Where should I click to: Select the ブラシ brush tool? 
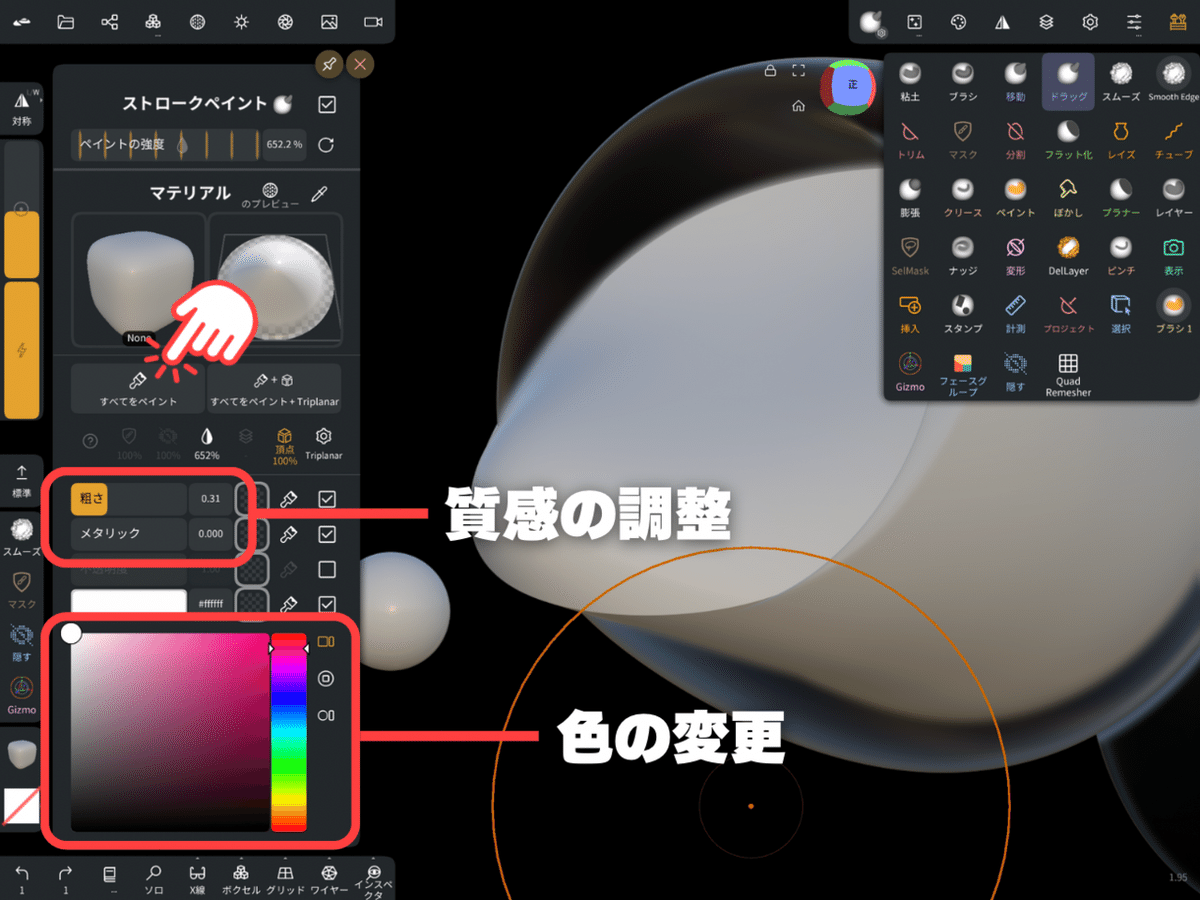click(962, 81)
